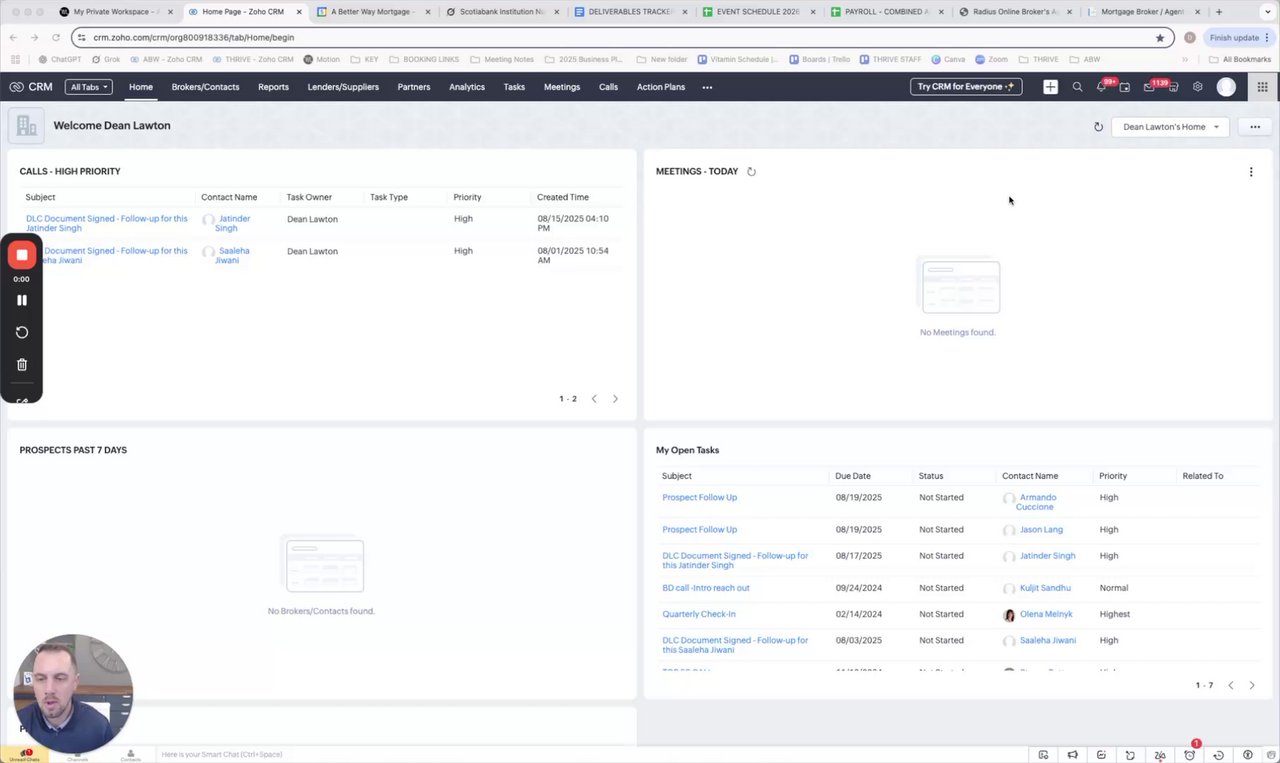Open the quick create plus icon

pyautogui.click(x=1050, y=87)
